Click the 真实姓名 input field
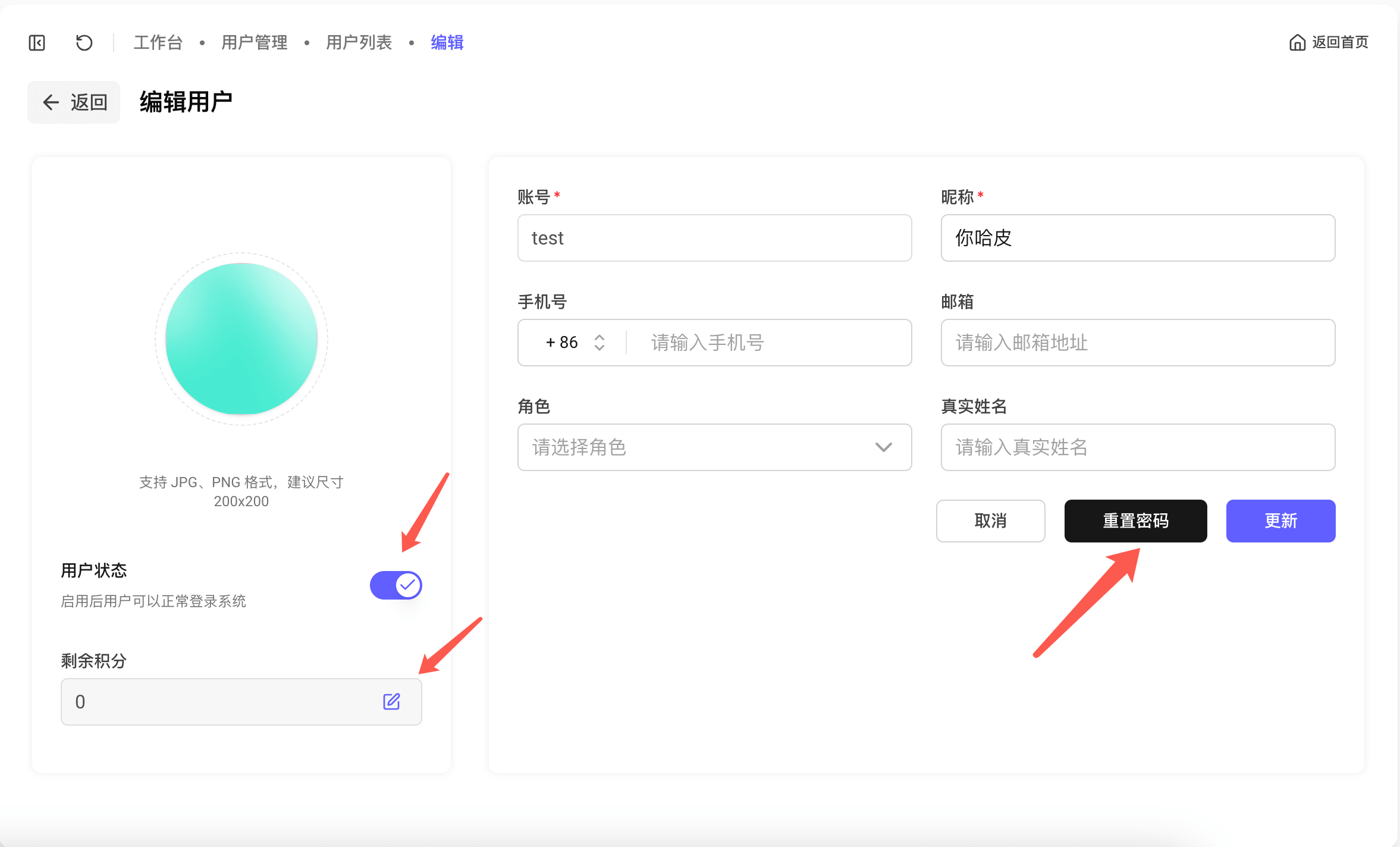 pyautogui.click(x=1138, y=447)
